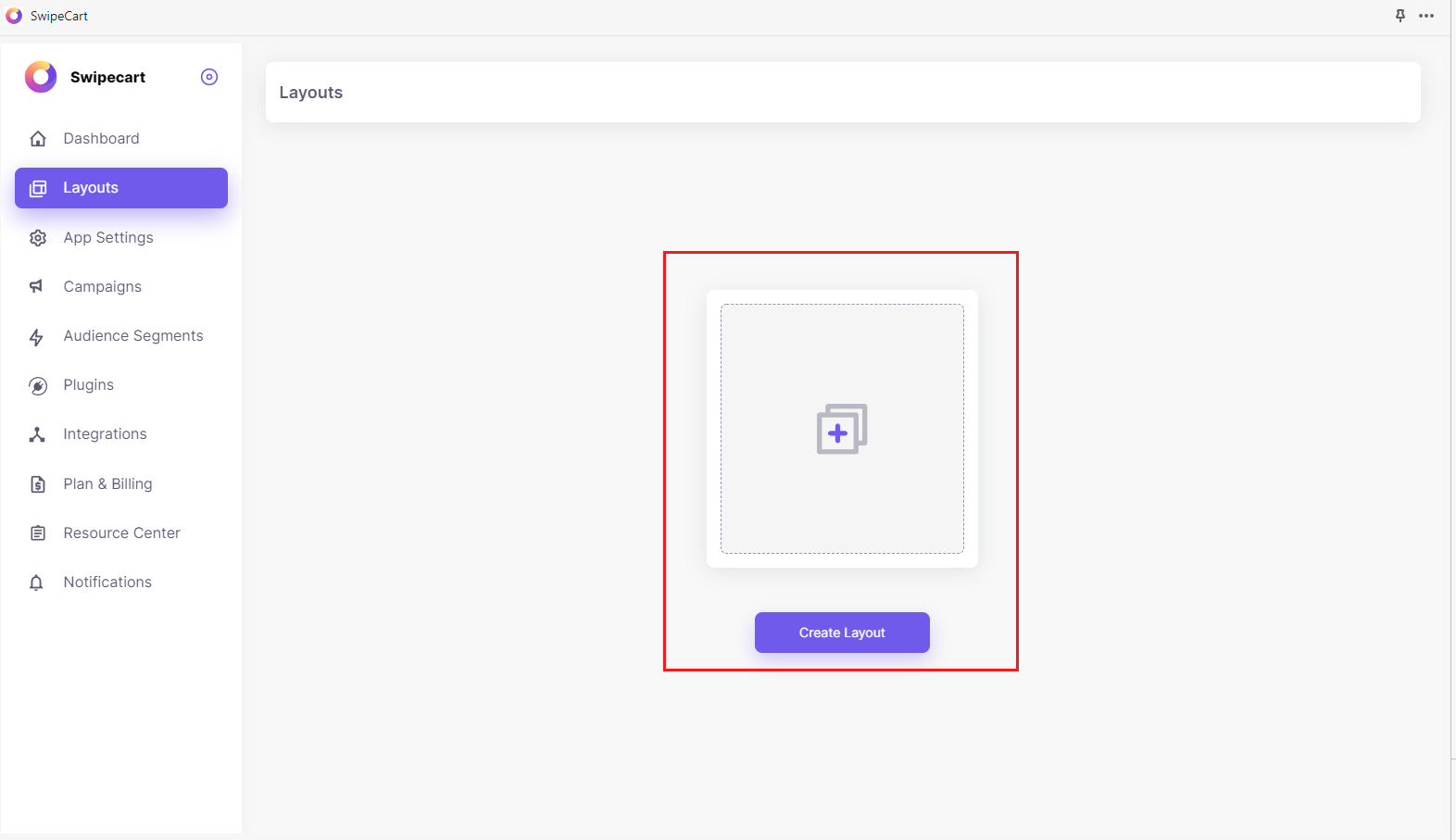The width and height of the screenshot is (1456, 840).
Task: Click the App Settings gear icon
Action: 38,238
